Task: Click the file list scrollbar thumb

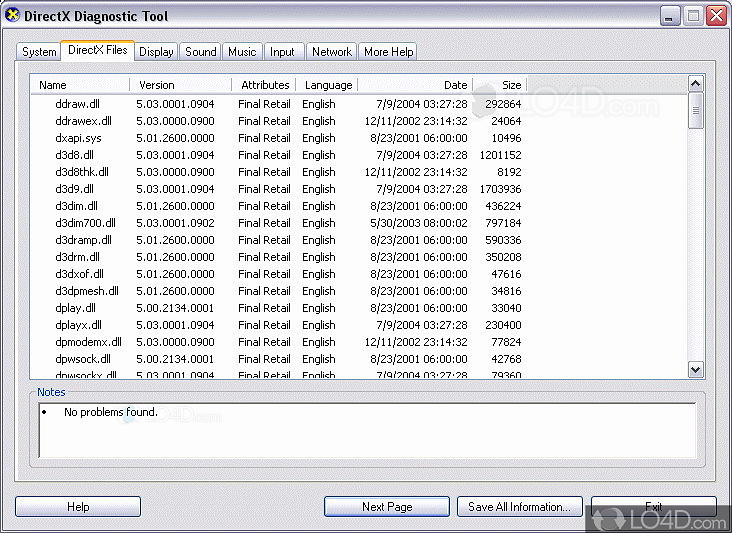Action: (696, 111)
